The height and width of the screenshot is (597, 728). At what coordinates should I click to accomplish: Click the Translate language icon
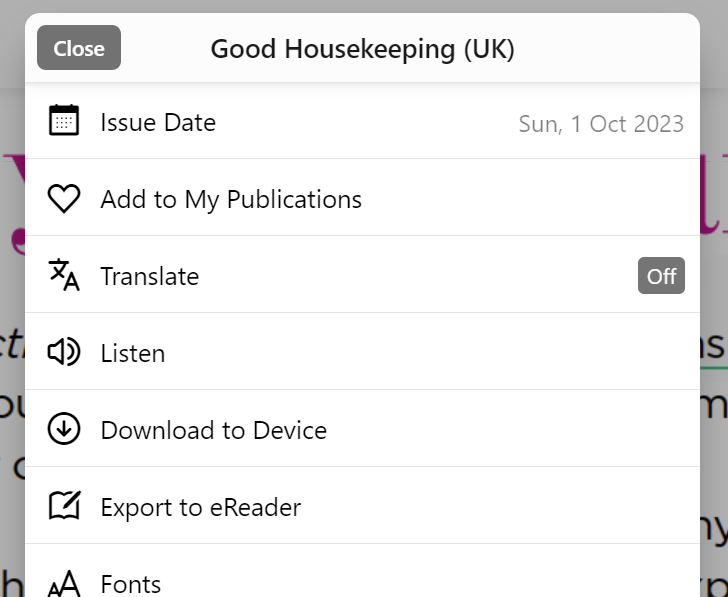64,275
